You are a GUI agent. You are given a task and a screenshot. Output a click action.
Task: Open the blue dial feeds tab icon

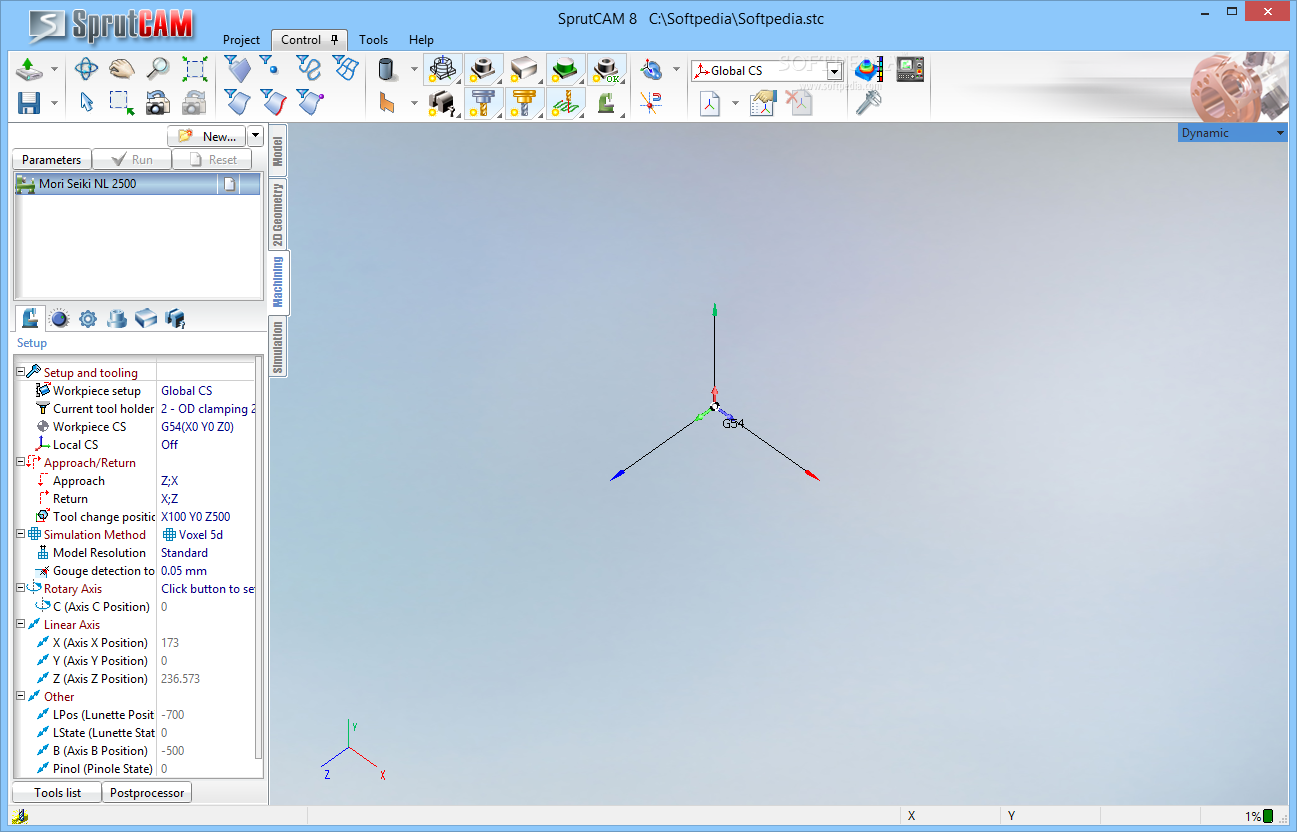click(x=59, y=318)
